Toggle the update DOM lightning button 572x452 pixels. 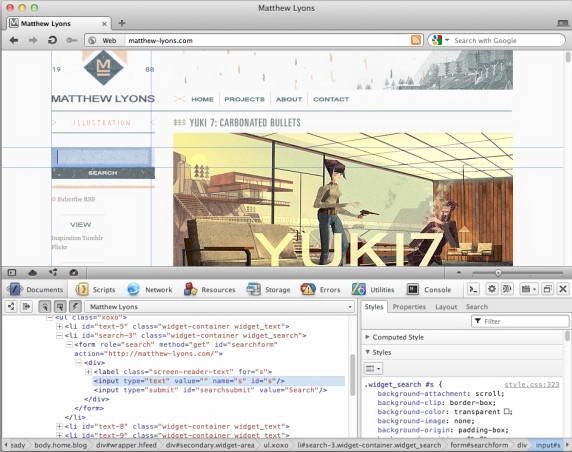pyautogui.click(x=75, y=306)
